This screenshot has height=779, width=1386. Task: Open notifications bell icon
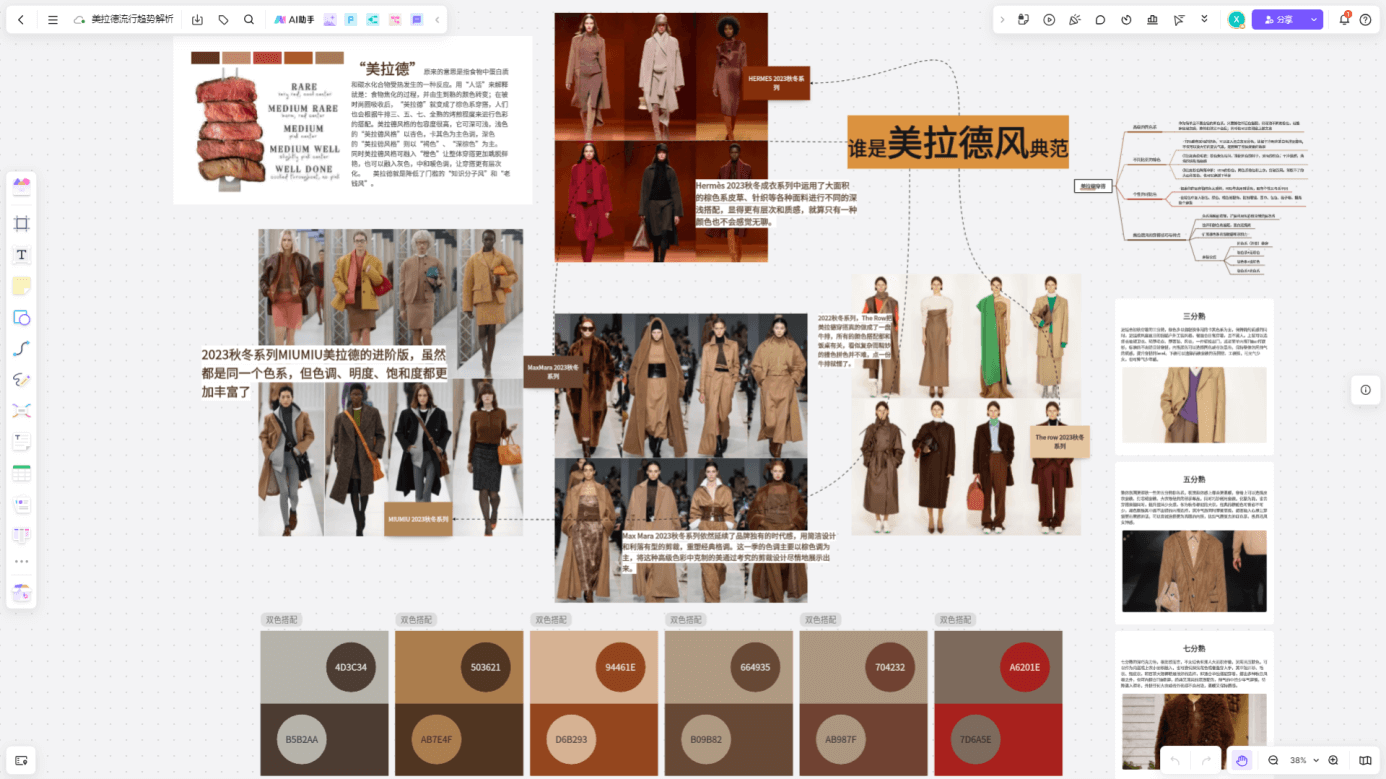1344,19
